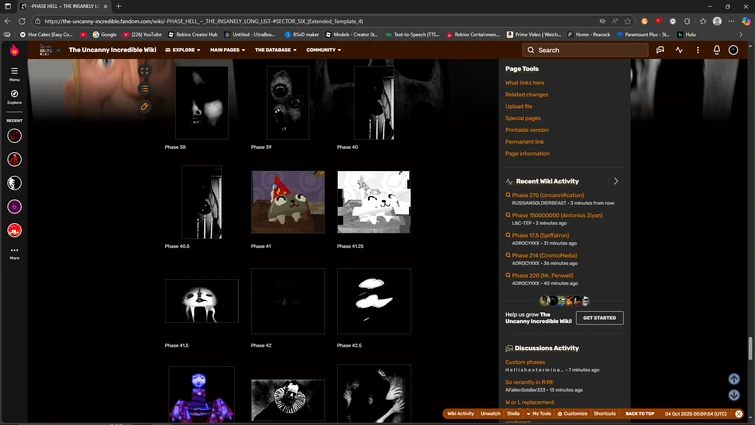Click Unwatch in the bottom toolbar

(x=490, y=414)
